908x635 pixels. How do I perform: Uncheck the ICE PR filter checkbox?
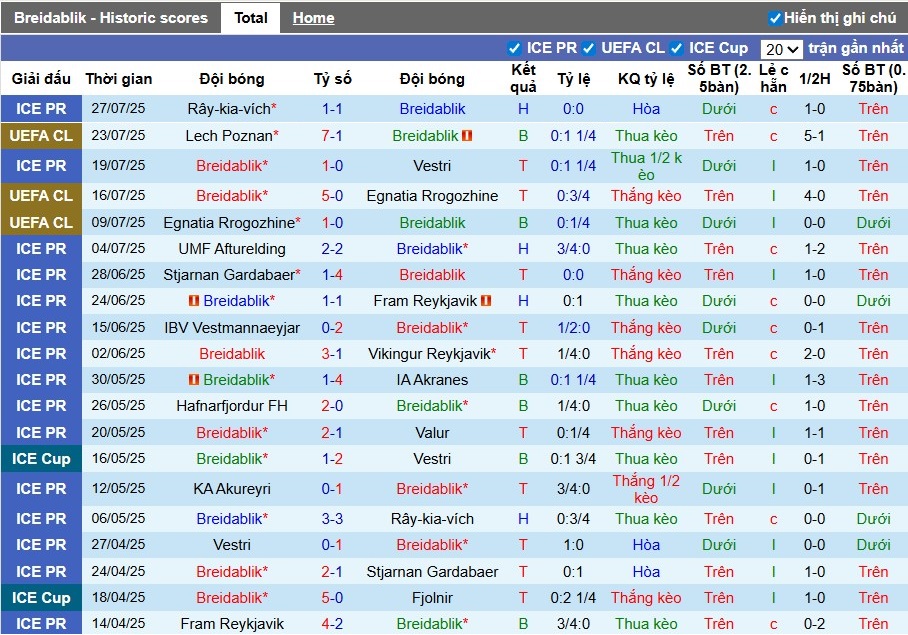[x=514, y=49]
